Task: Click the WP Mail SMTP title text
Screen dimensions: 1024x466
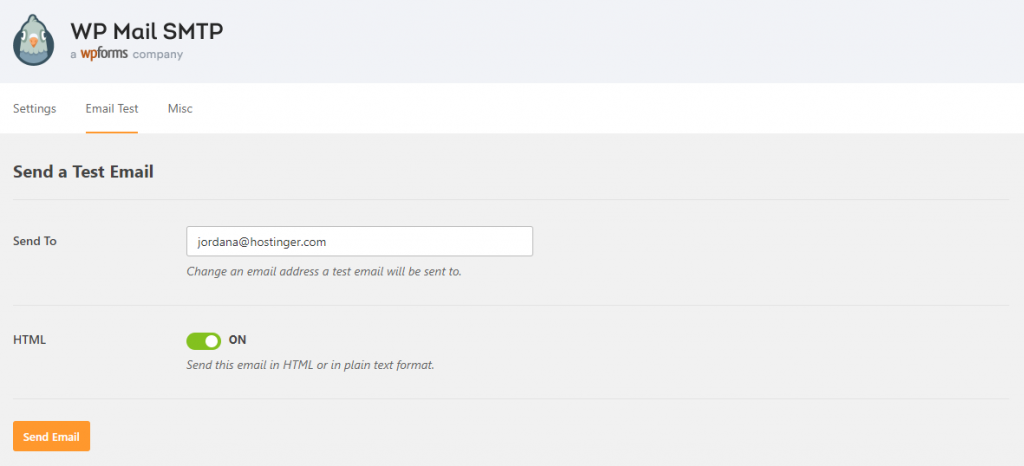Action: tap(146, 30)
